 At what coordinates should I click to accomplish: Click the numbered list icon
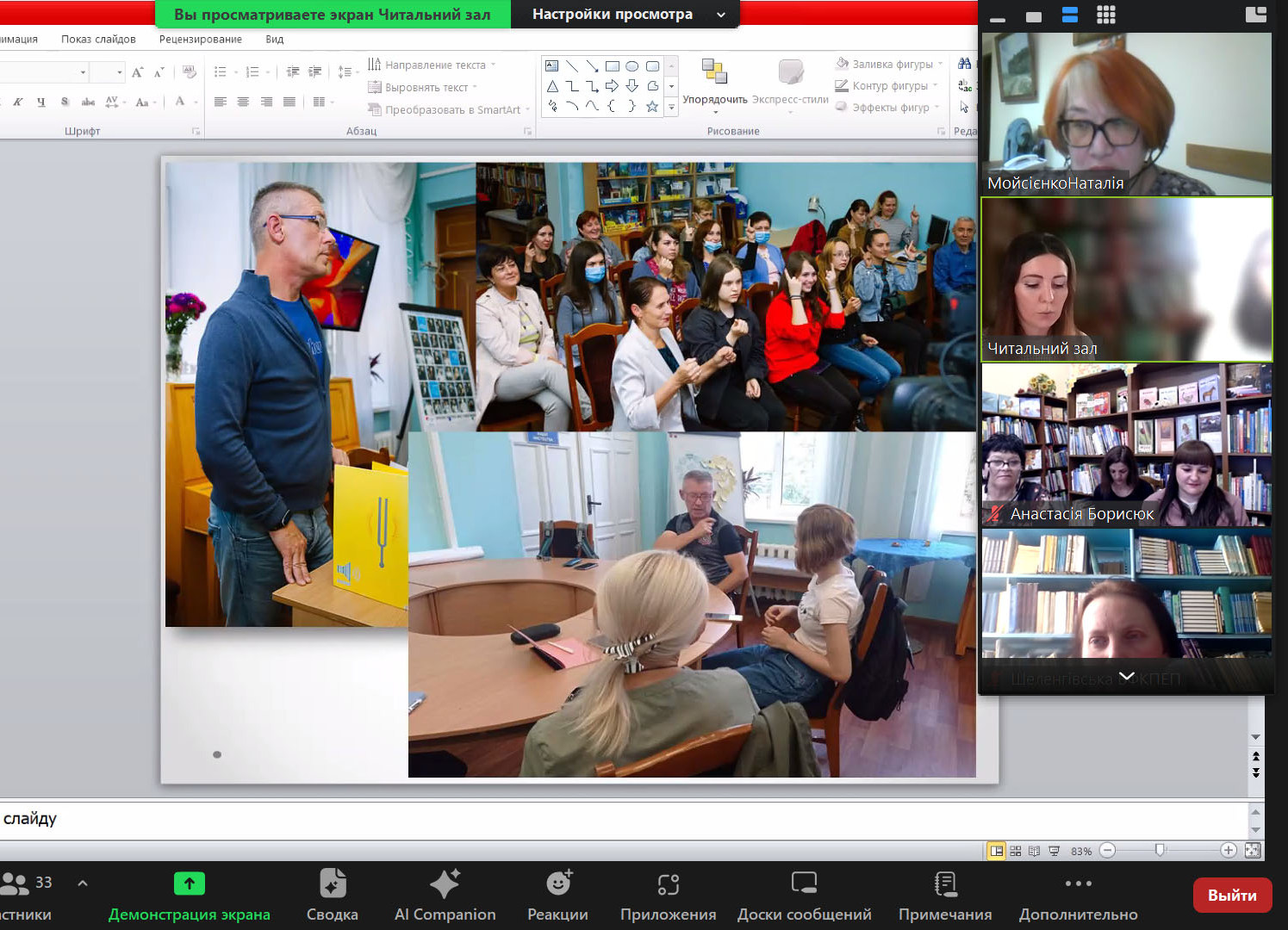point(252,72)
